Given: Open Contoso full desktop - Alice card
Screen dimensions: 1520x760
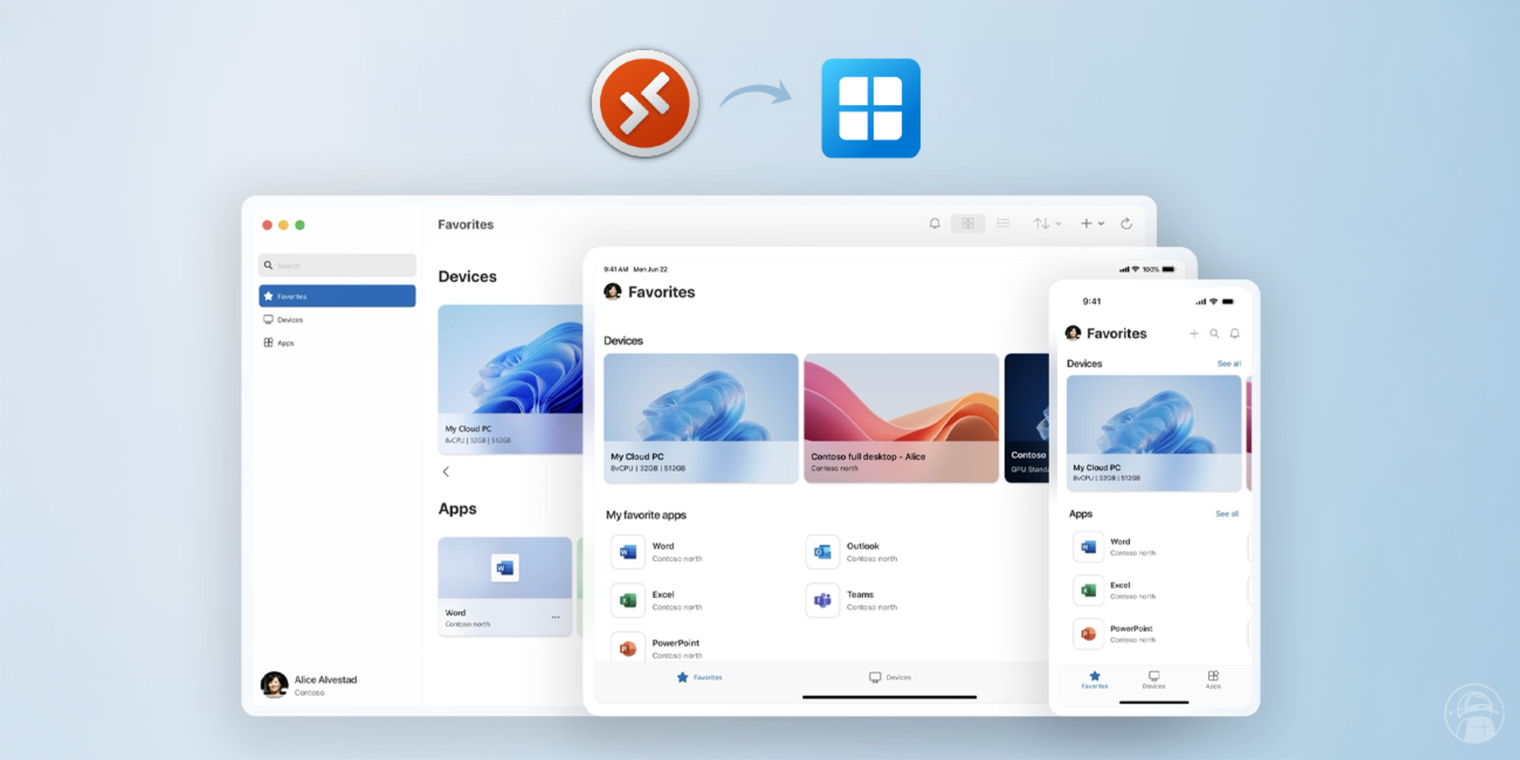Looking at the screenshot, I should point(901,418).
